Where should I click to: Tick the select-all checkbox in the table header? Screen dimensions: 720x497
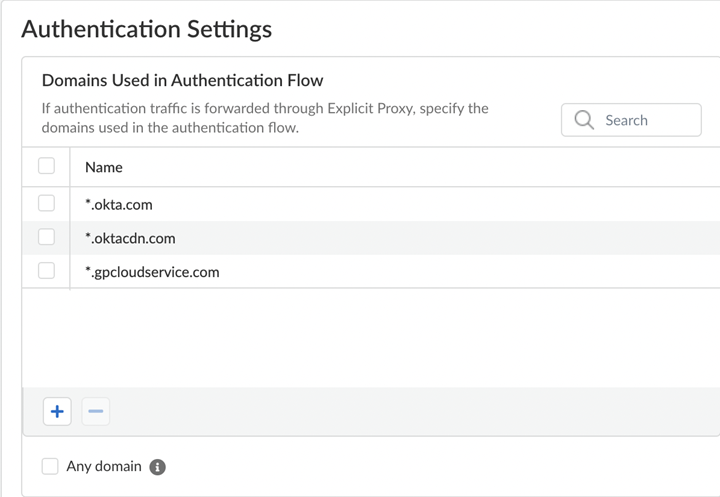click(x=46, y=166)
